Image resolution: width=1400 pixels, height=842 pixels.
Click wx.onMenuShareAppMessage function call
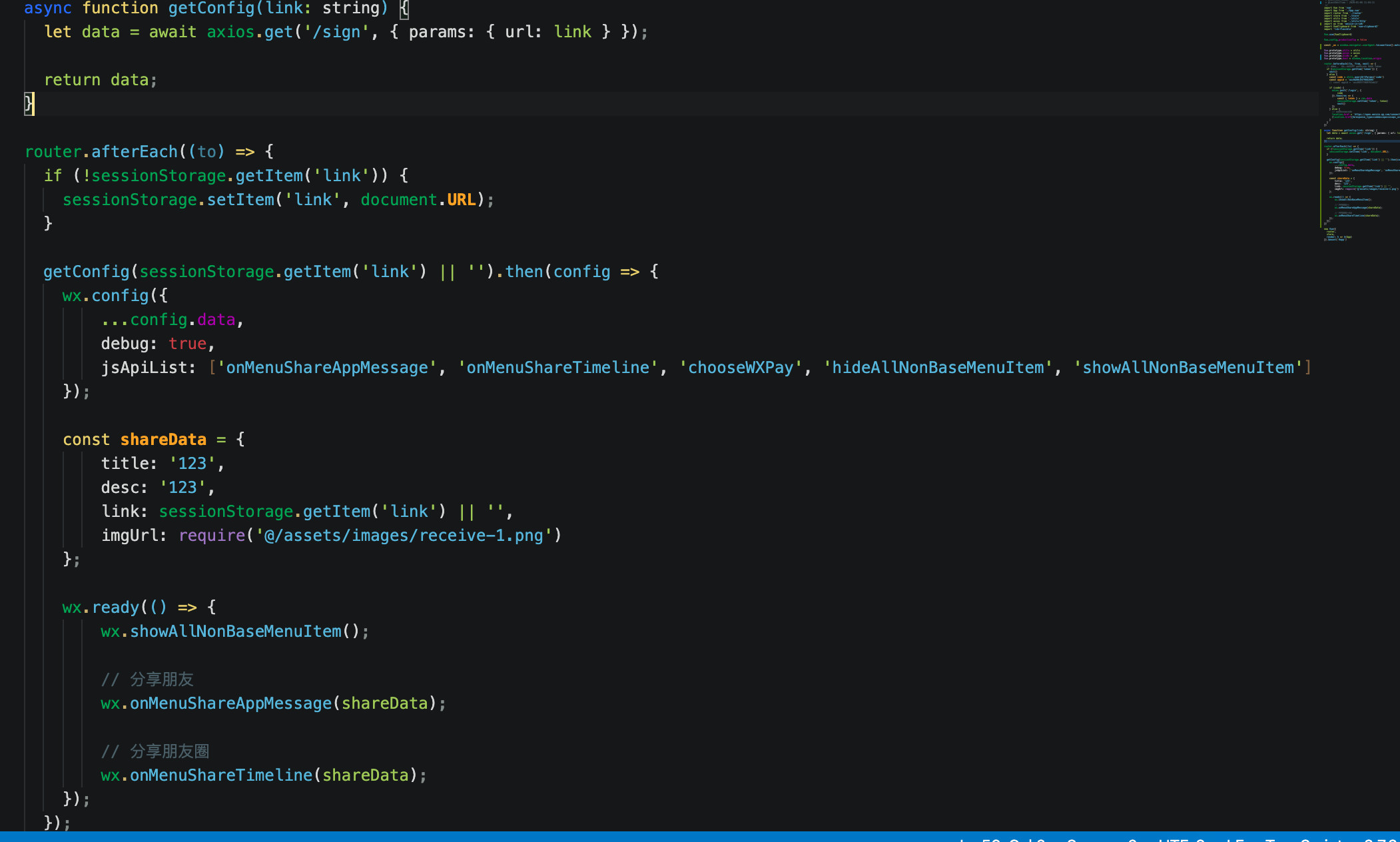click(230, 703)
